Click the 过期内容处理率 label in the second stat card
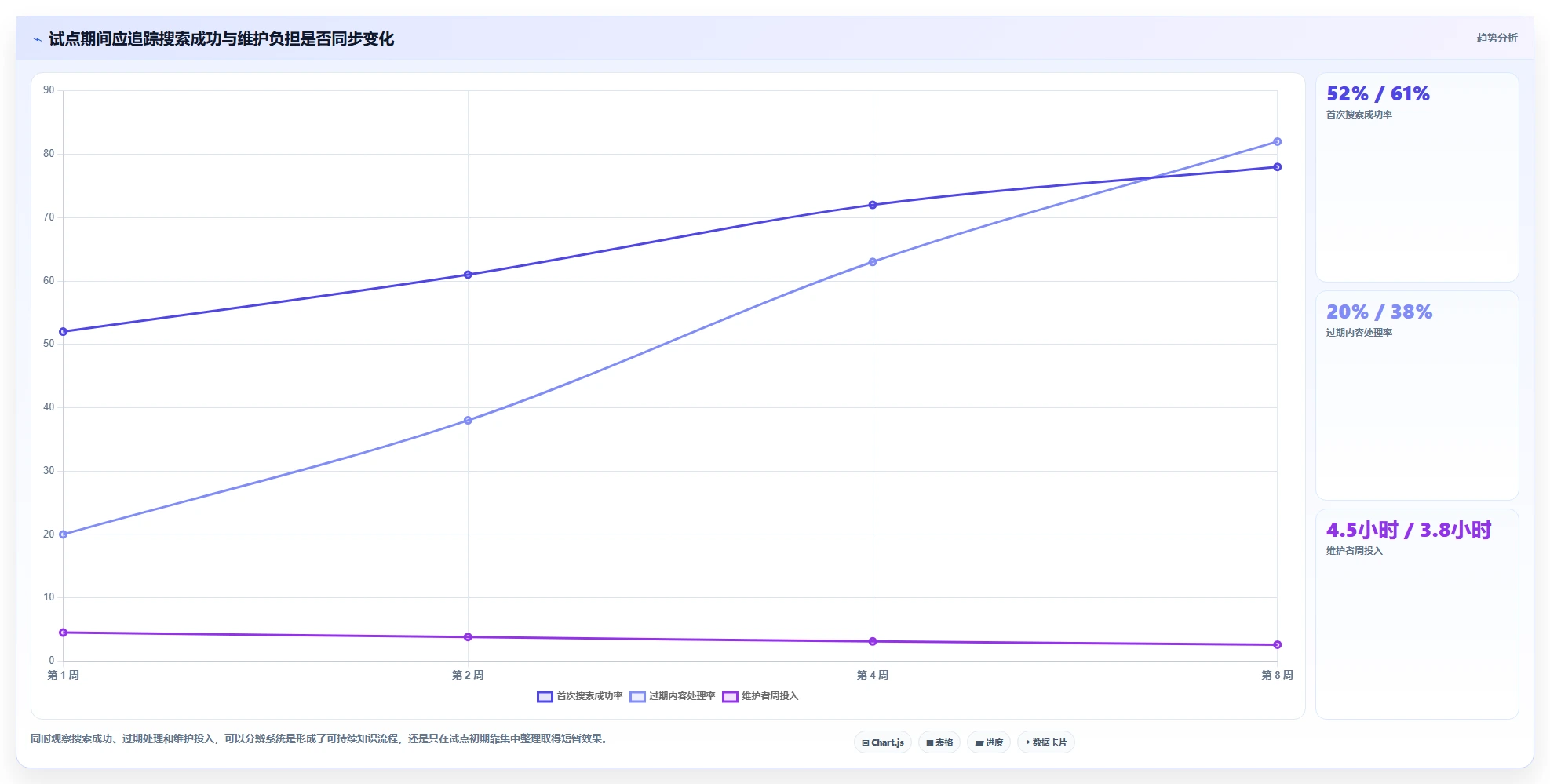Viewport: 1550px width, 784px height. [x=1359, y=333]
